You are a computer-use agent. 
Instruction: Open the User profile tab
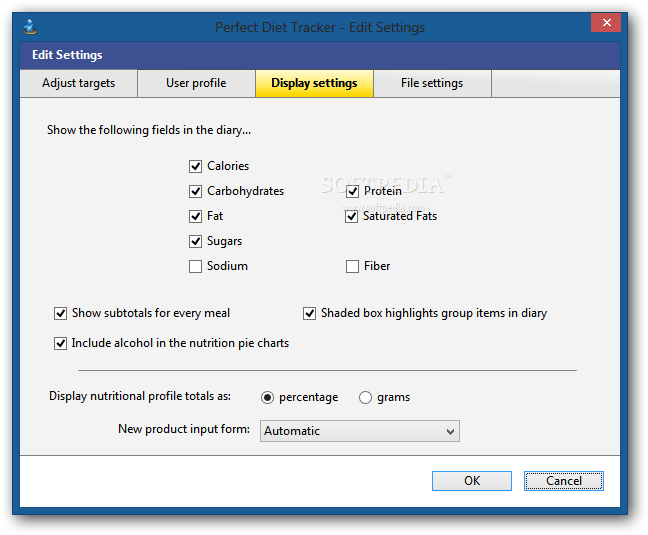[196, 83]
